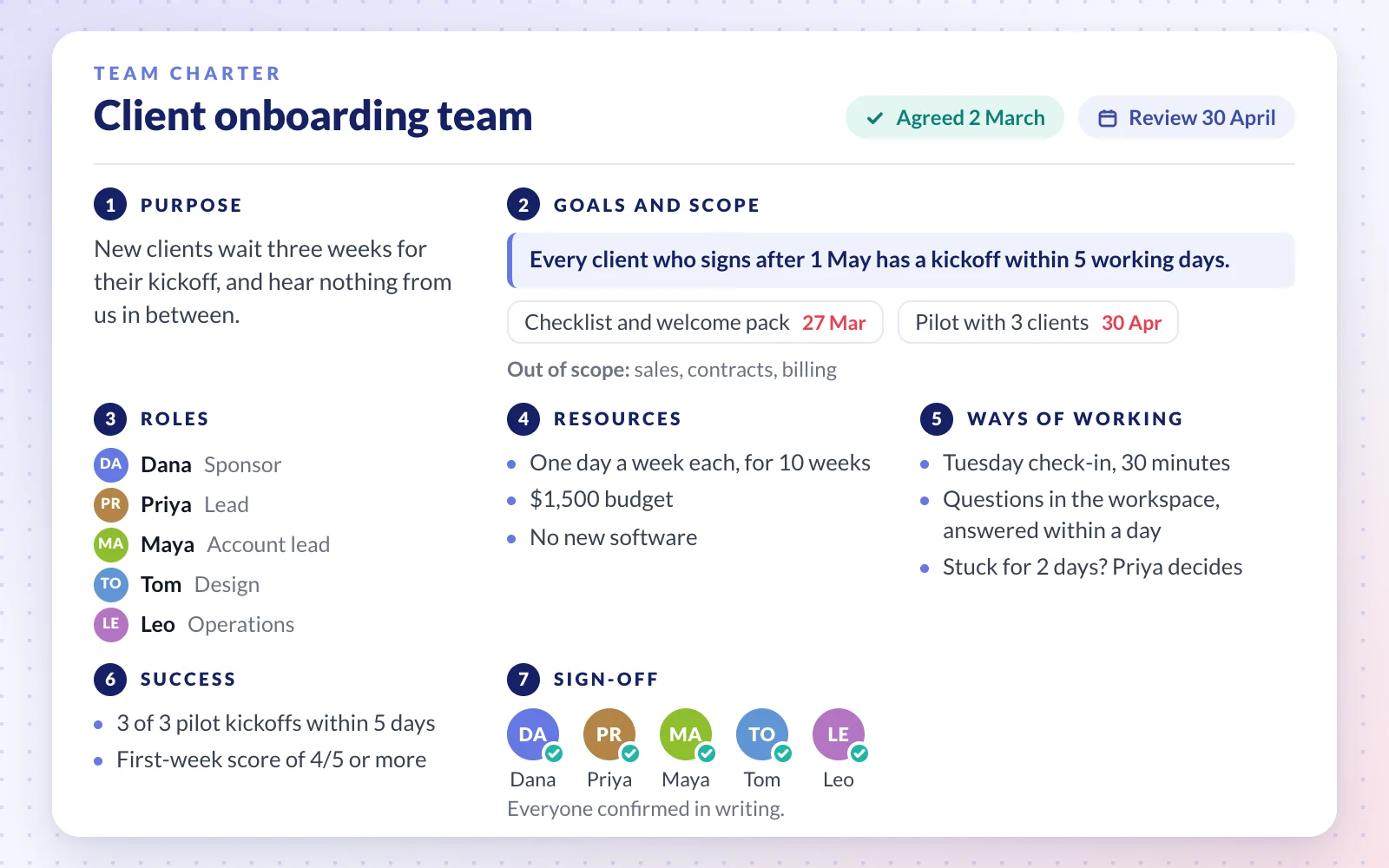Select the number 5 badge by Ways of Working
1389x868 pixels.
(x=937, y=418)
